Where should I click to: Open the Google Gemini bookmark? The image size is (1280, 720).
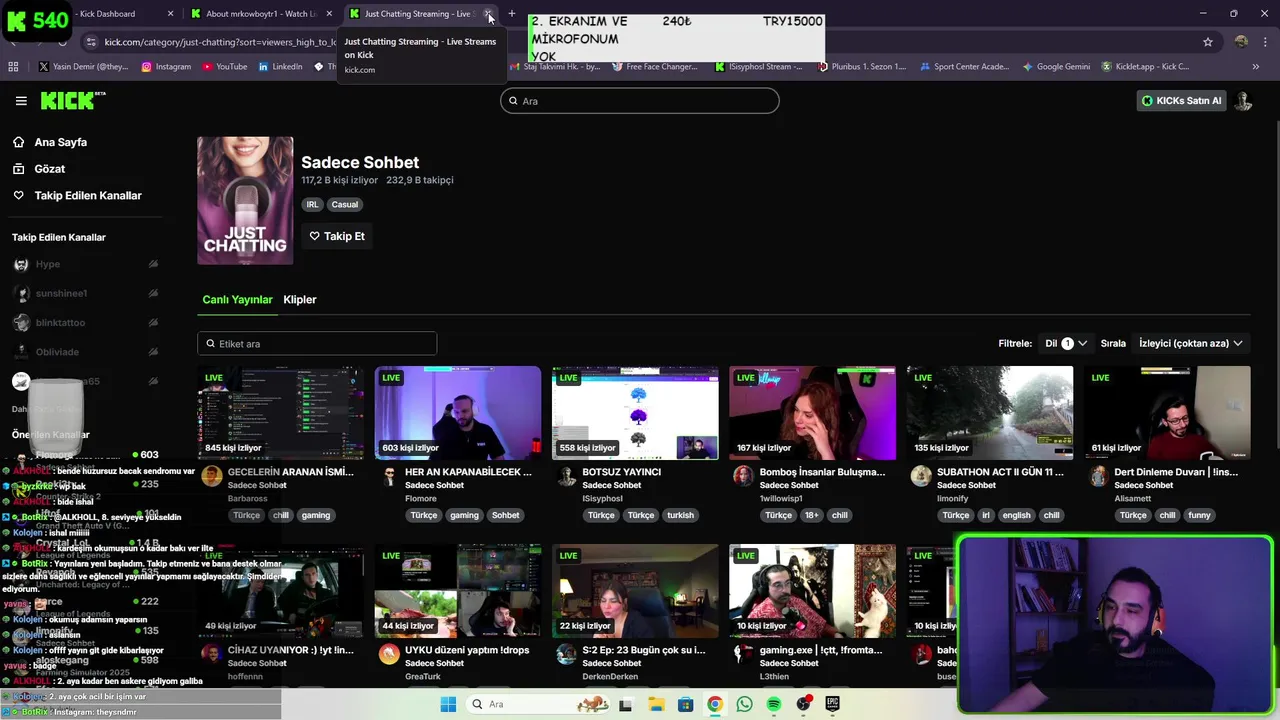(x=1056, y=67)
